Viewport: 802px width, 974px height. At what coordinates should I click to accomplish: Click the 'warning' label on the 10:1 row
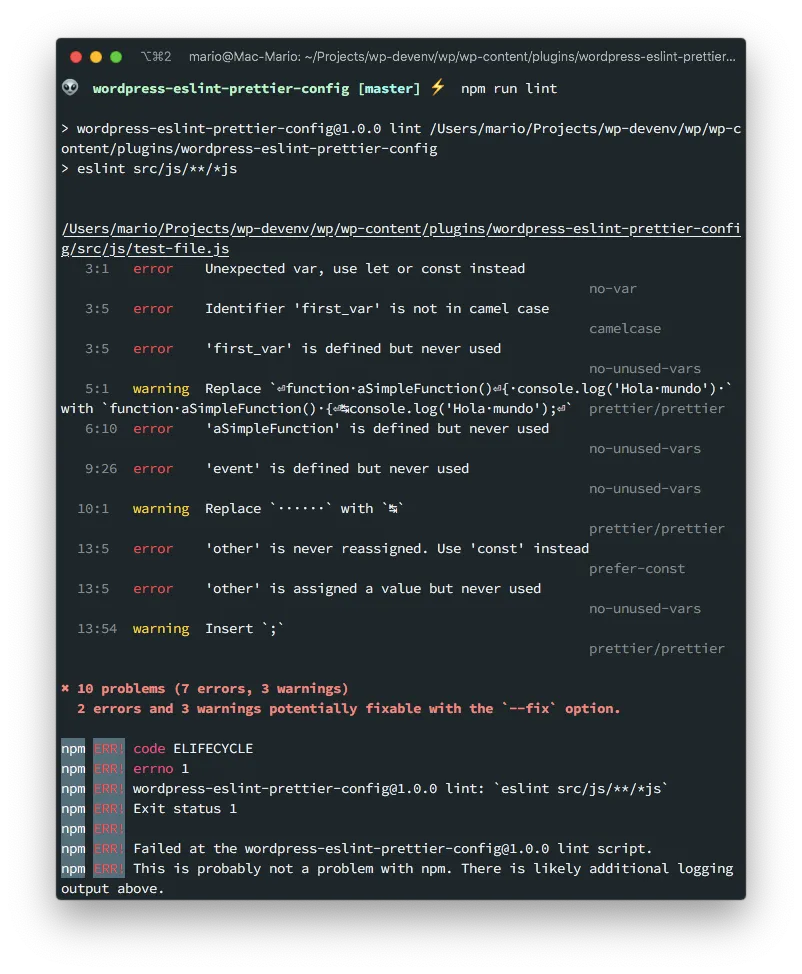click(161, 509)
